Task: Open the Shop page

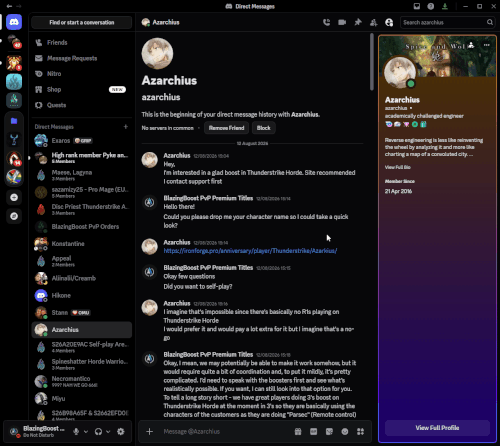Action: (82, 89)
